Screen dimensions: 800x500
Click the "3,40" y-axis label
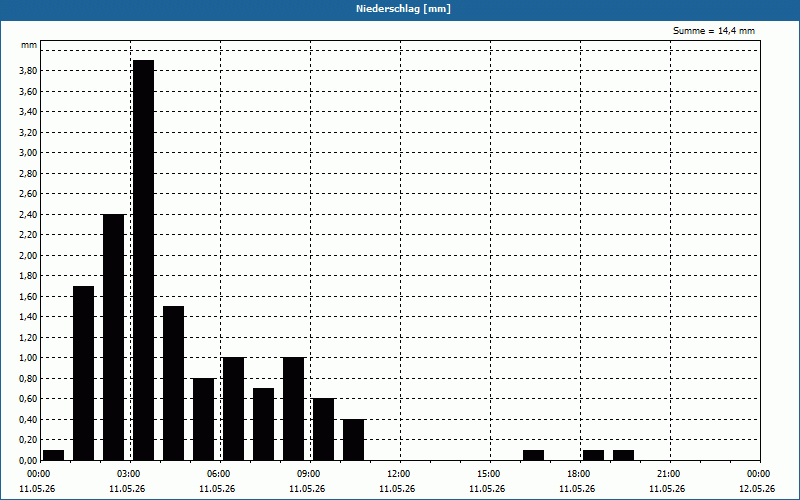[x=28, y=112]
